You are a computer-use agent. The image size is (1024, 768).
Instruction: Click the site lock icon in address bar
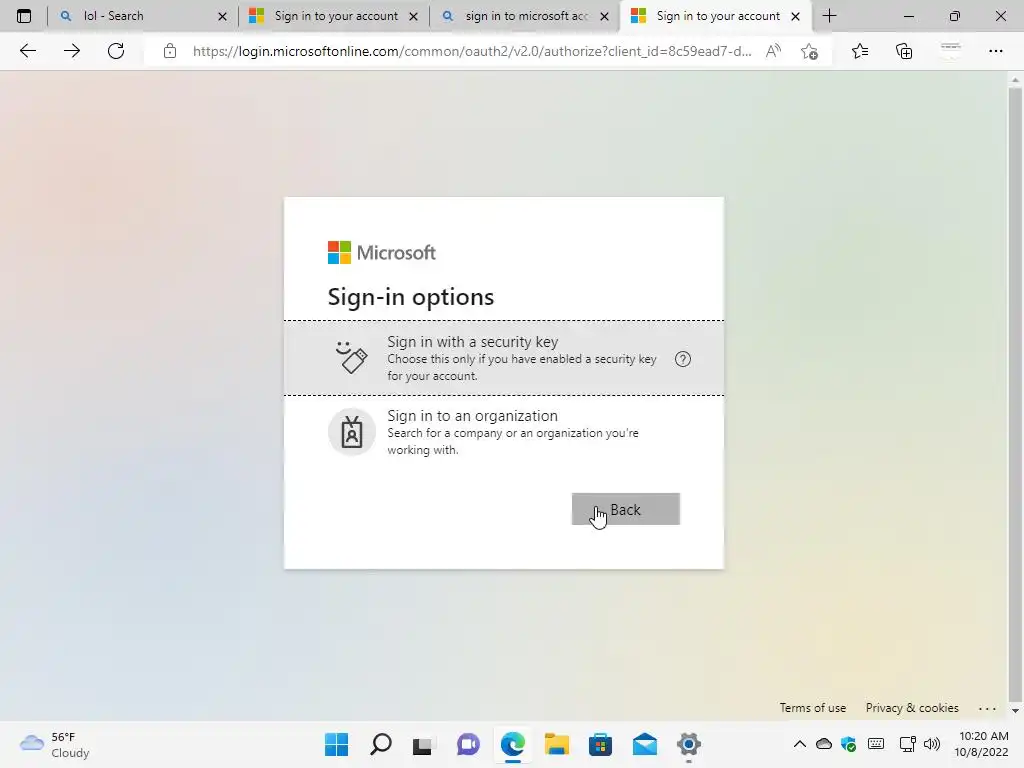(x=170, y=51)
